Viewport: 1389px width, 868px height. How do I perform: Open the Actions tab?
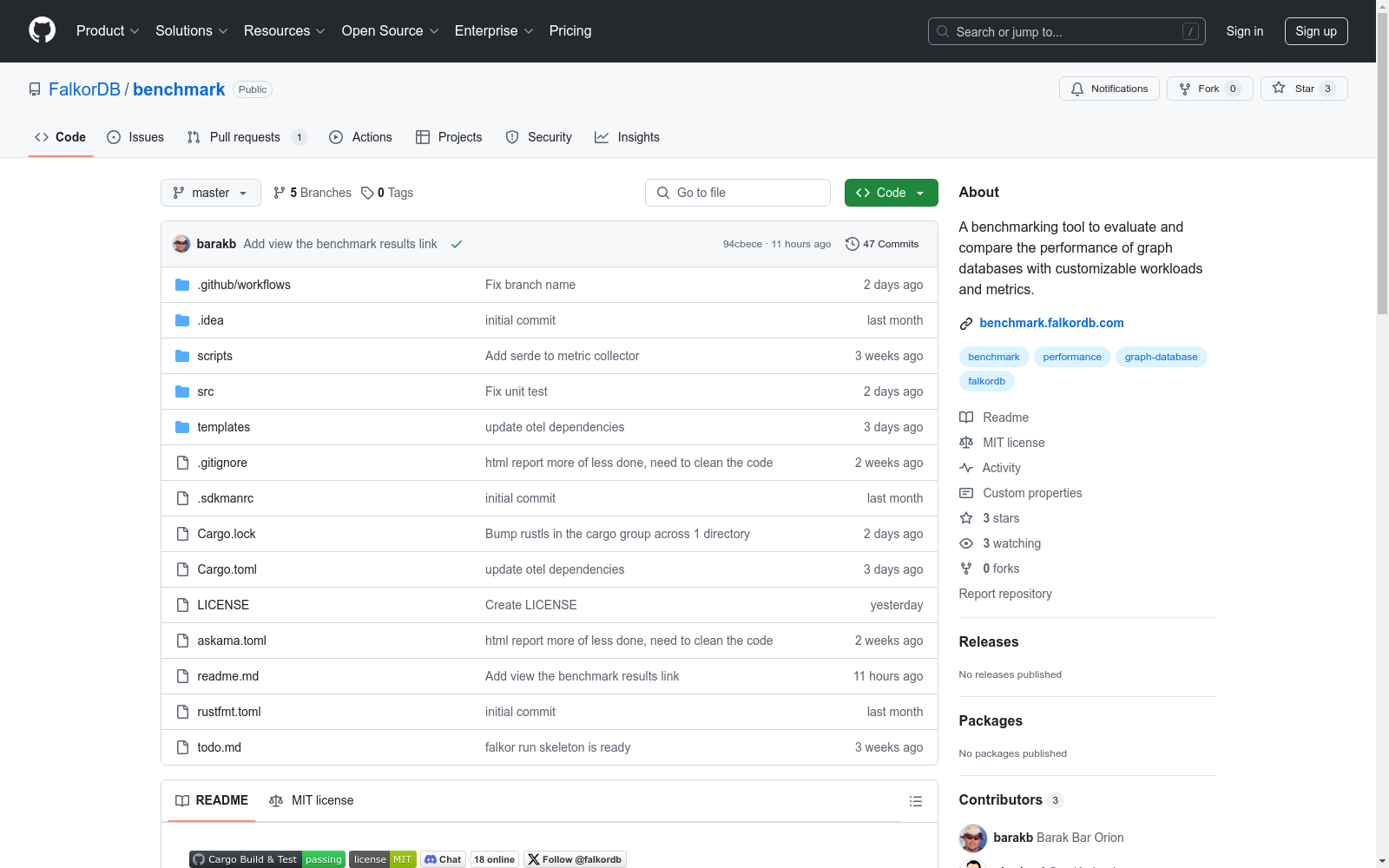(361, 137)
